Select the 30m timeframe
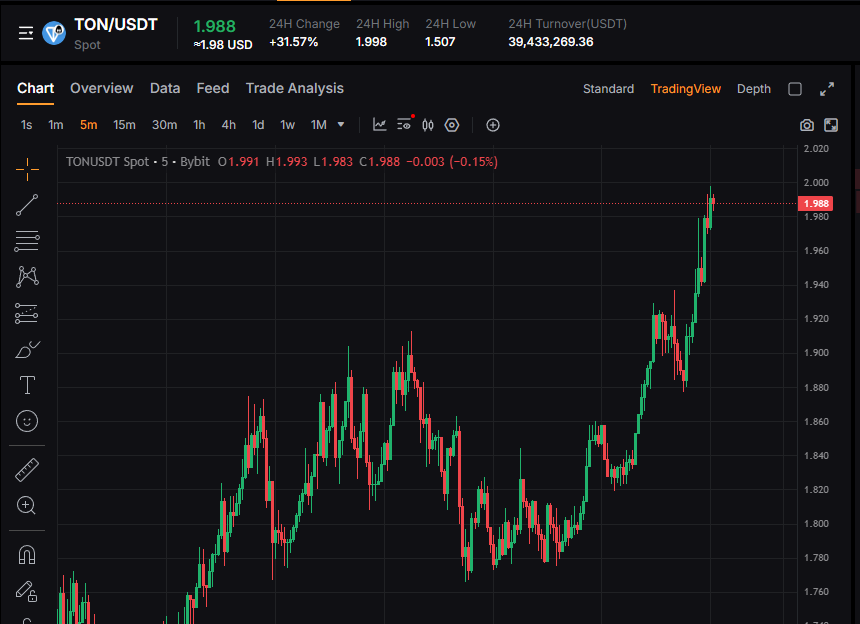The width and height of the screenshot is (860, 624). [x=165, y=125]
